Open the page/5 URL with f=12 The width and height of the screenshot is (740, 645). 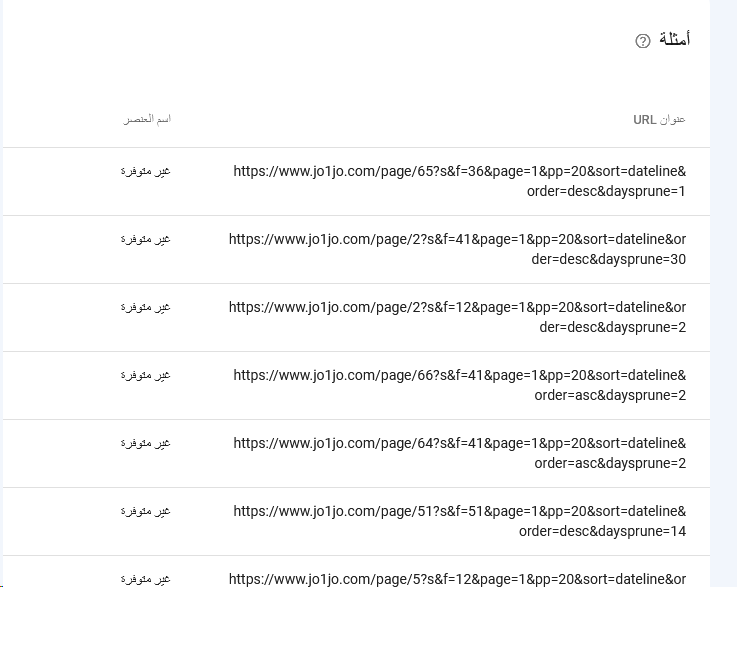[x=457, y=578]
